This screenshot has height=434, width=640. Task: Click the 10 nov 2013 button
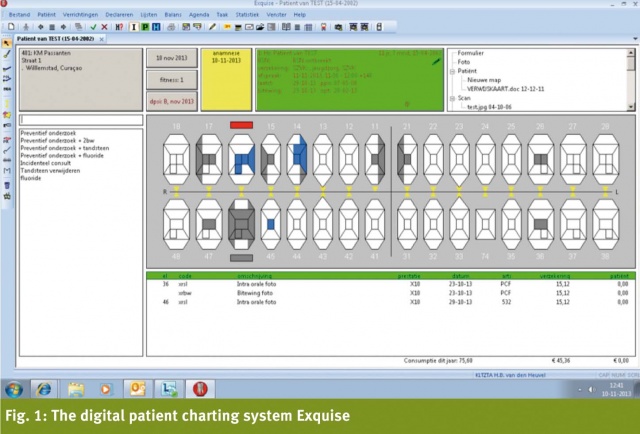(172, 58)
